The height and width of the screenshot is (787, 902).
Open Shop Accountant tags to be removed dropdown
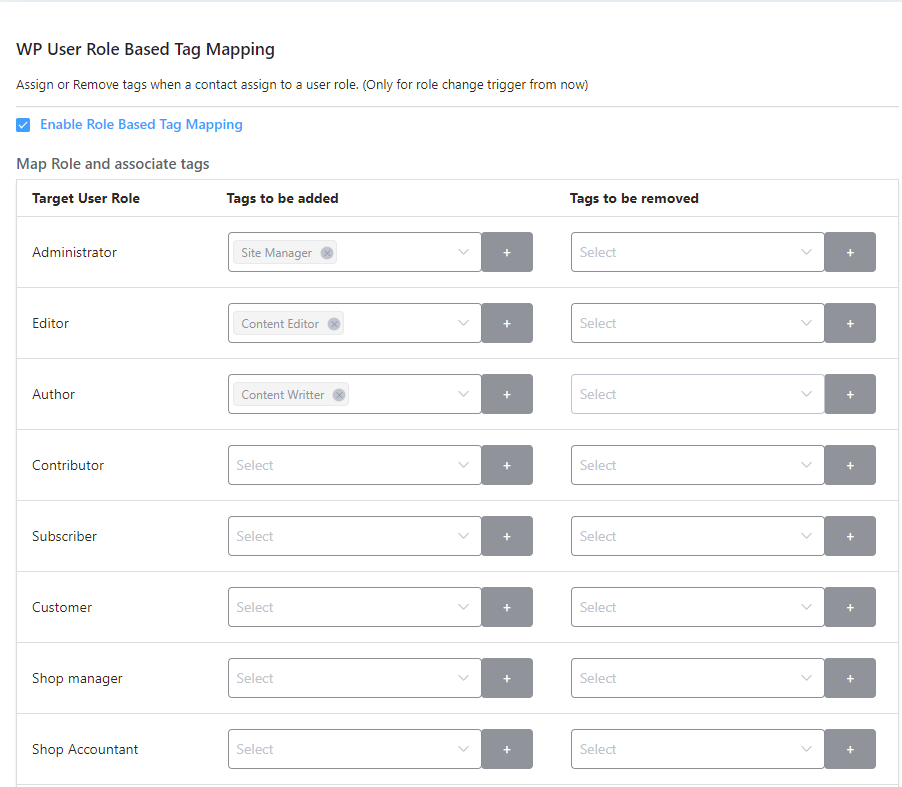click(x=697, y=750)
